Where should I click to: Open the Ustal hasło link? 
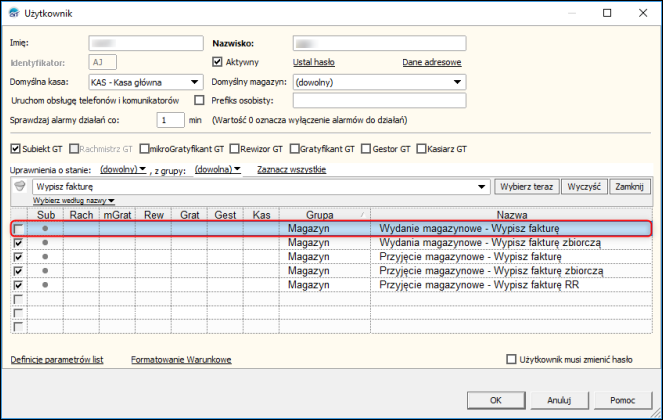313,62
